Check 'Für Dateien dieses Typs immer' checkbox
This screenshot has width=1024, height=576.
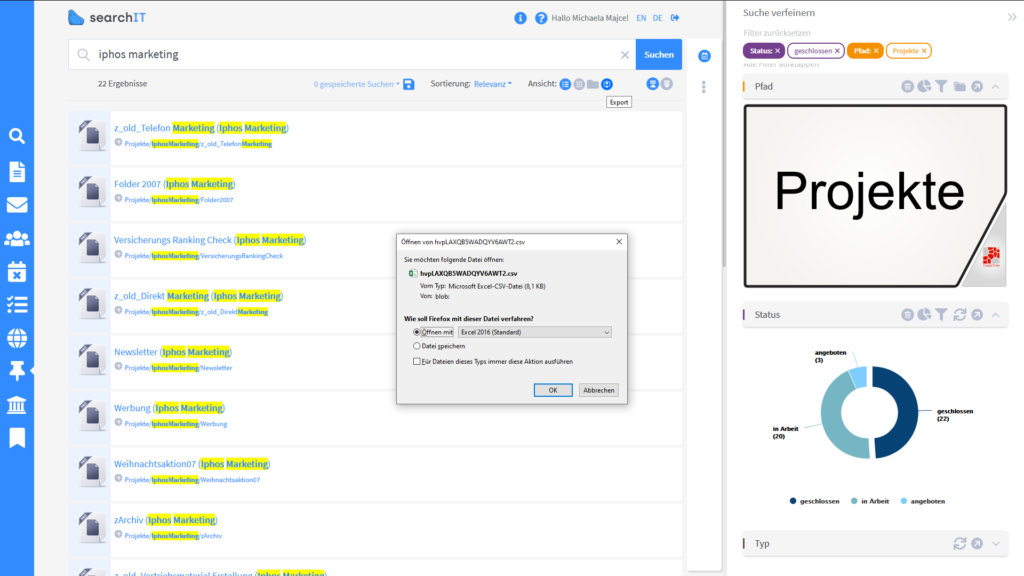pos(417,361)
